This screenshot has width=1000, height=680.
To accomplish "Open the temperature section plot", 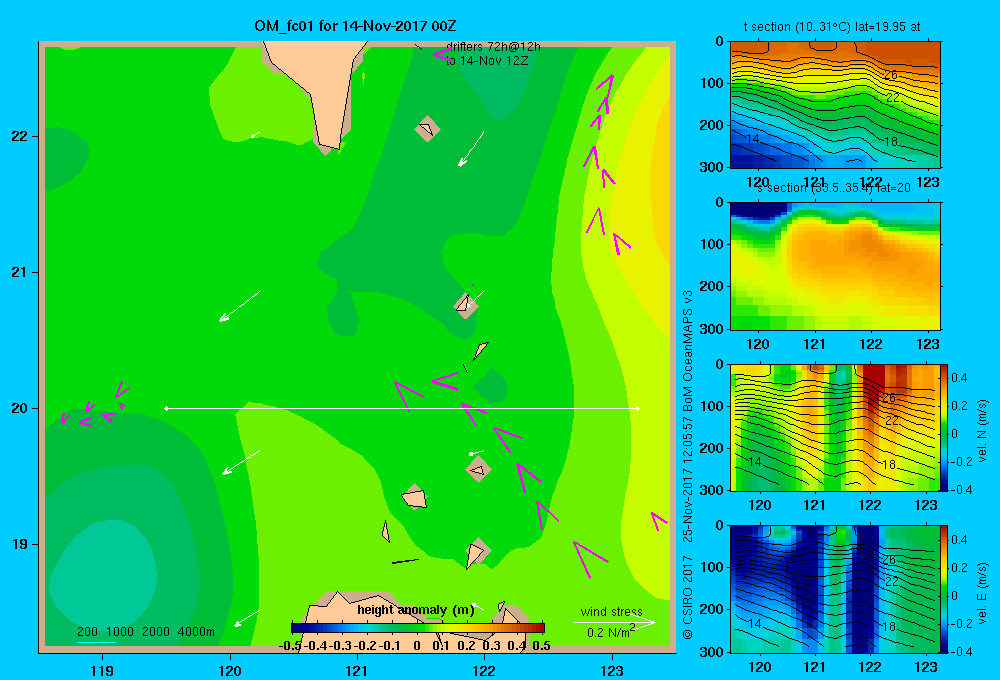I will click(835, 105).
